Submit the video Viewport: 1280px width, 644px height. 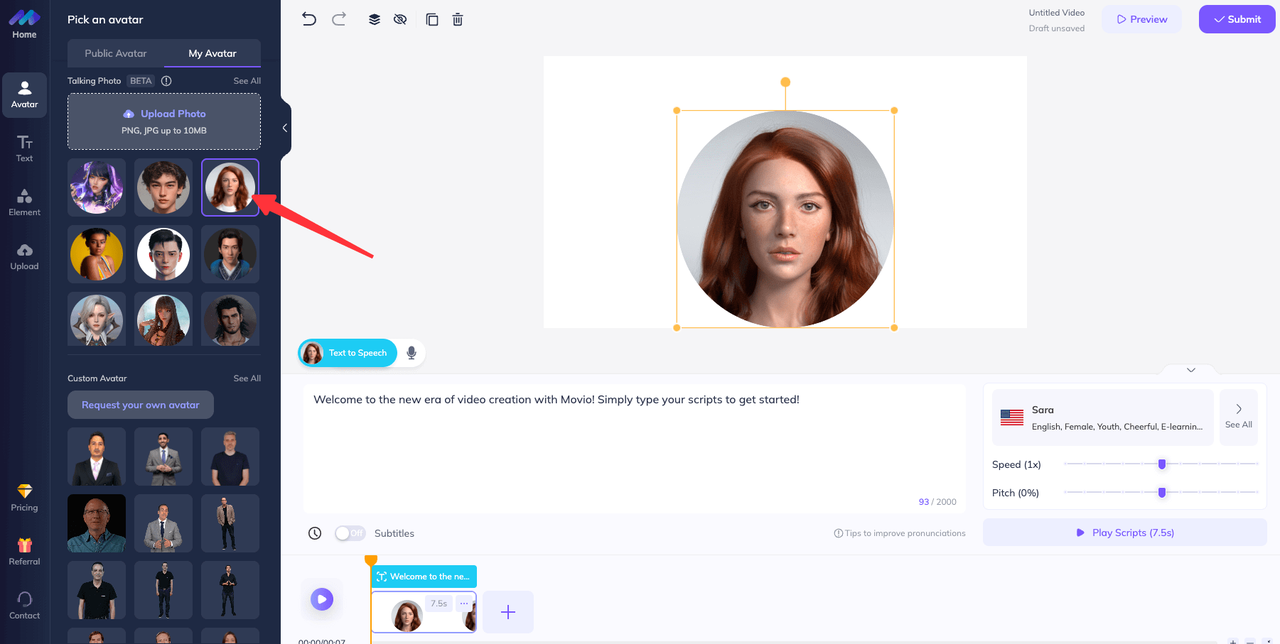click(1237, 19)
